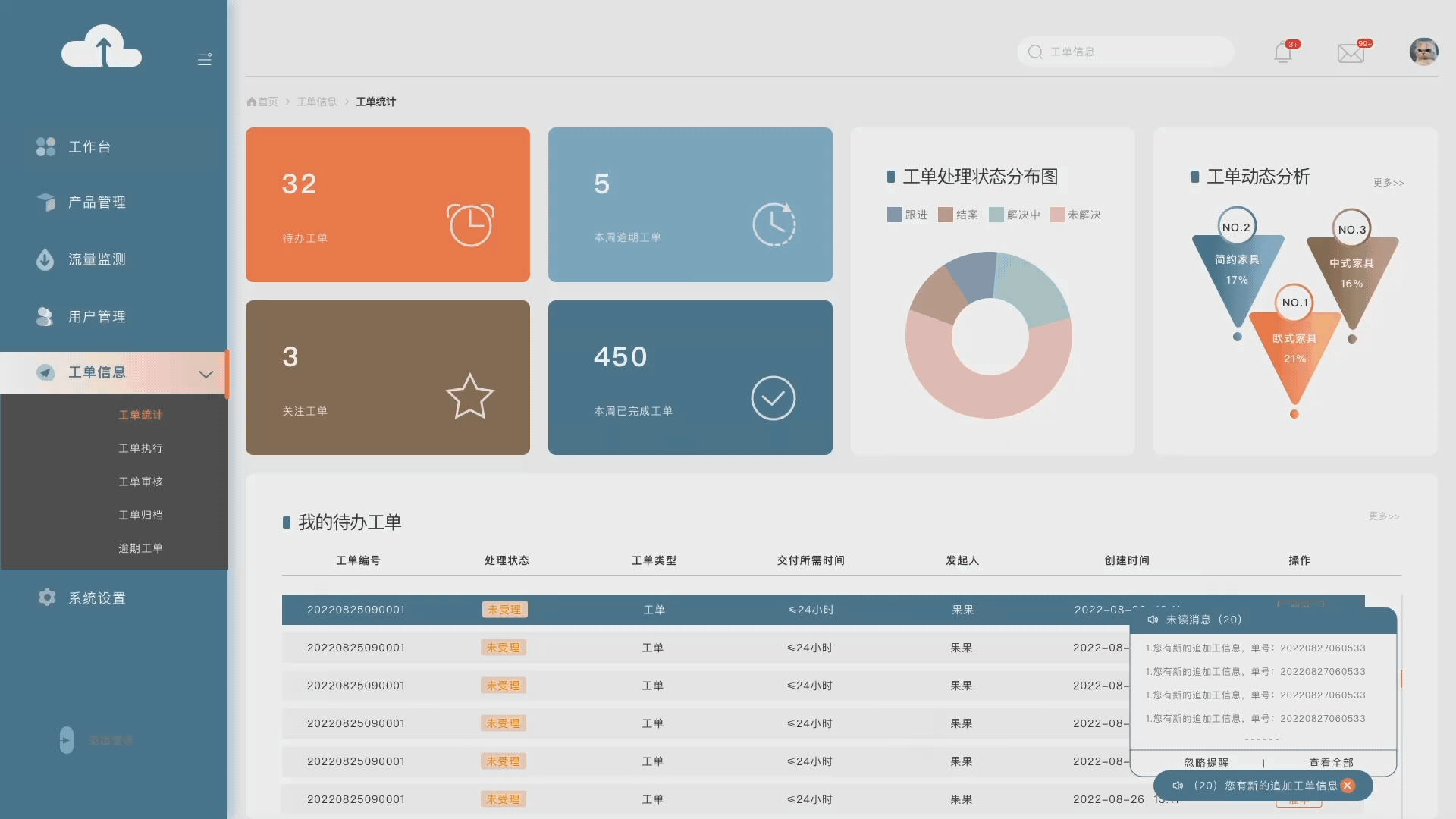Click the alarm clock icon on 待办工单 card
The image size is (1456, 819).
(470, 224)
